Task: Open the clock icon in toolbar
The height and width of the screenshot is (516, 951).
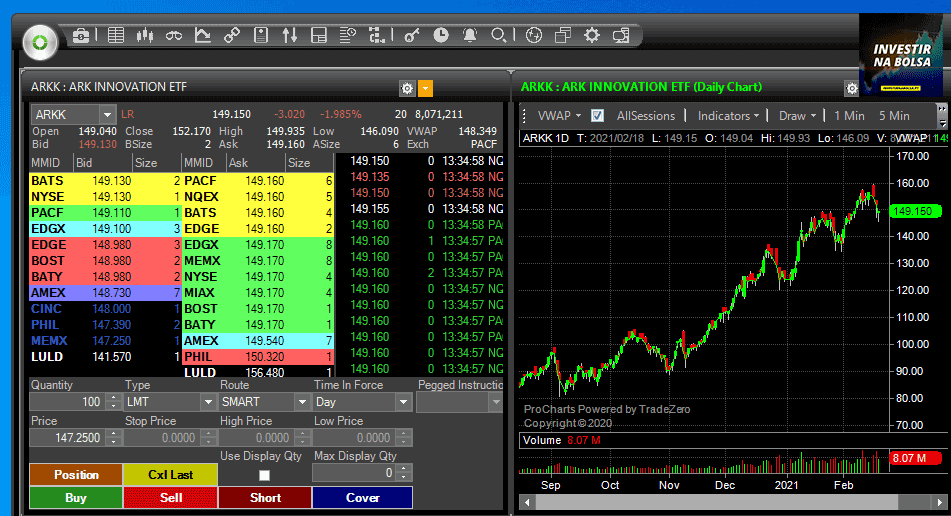Action: coord(441,35)
